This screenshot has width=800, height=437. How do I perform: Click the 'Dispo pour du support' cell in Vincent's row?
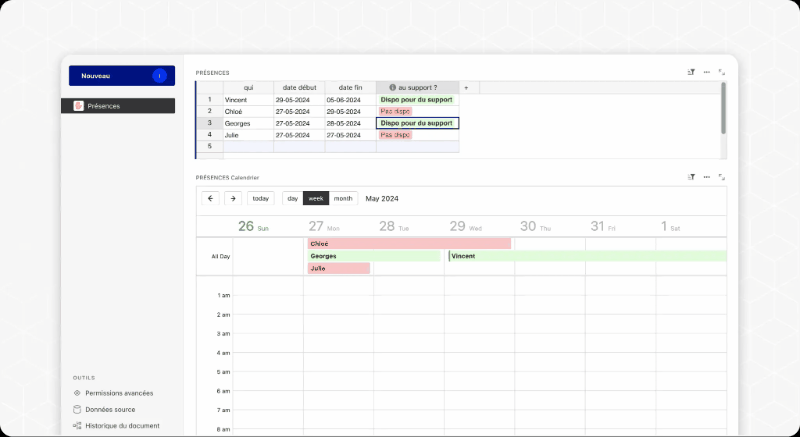click(418, 100)
